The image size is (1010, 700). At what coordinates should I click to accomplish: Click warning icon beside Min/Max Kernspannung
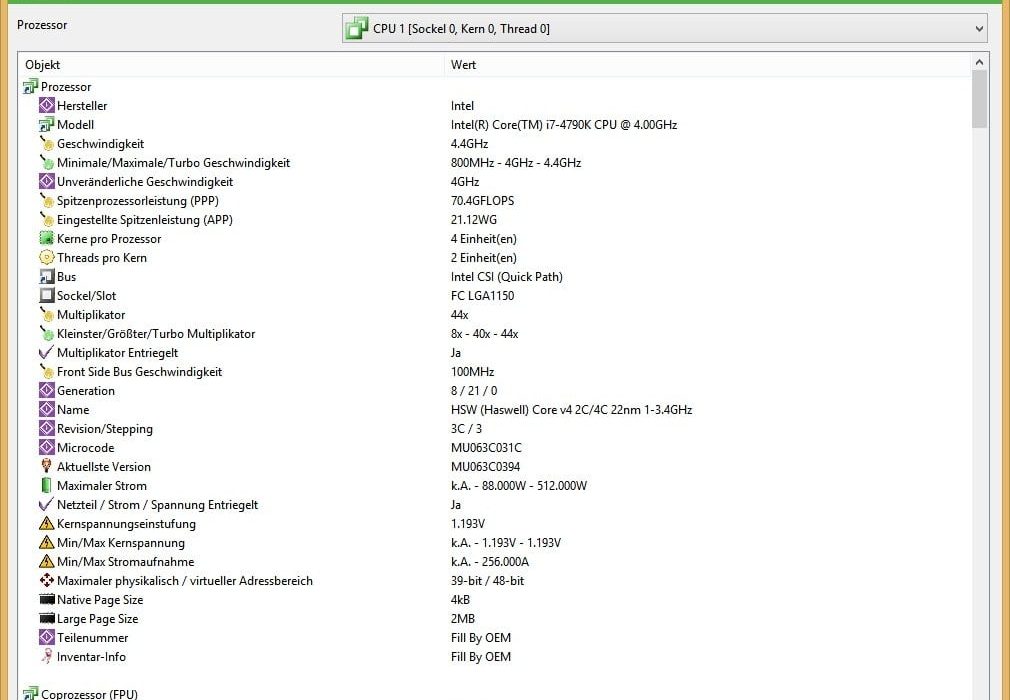click(46, 542)
